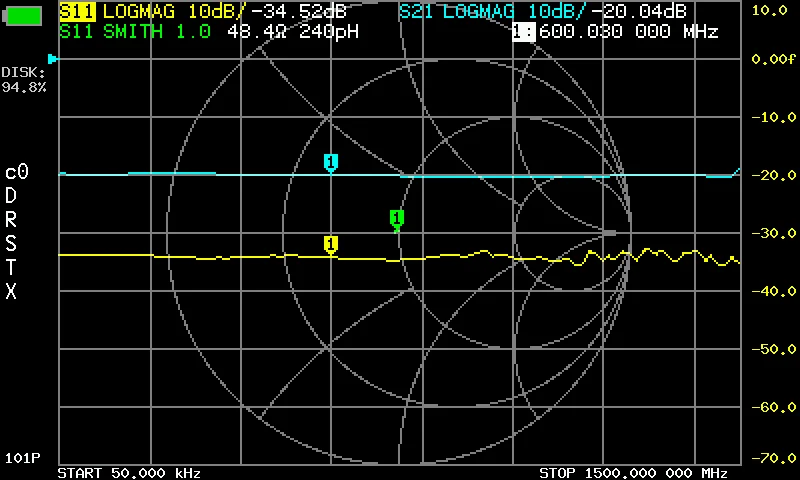Tap the START 50.000 kHz field
800x480 pixels.
point(129,473)
